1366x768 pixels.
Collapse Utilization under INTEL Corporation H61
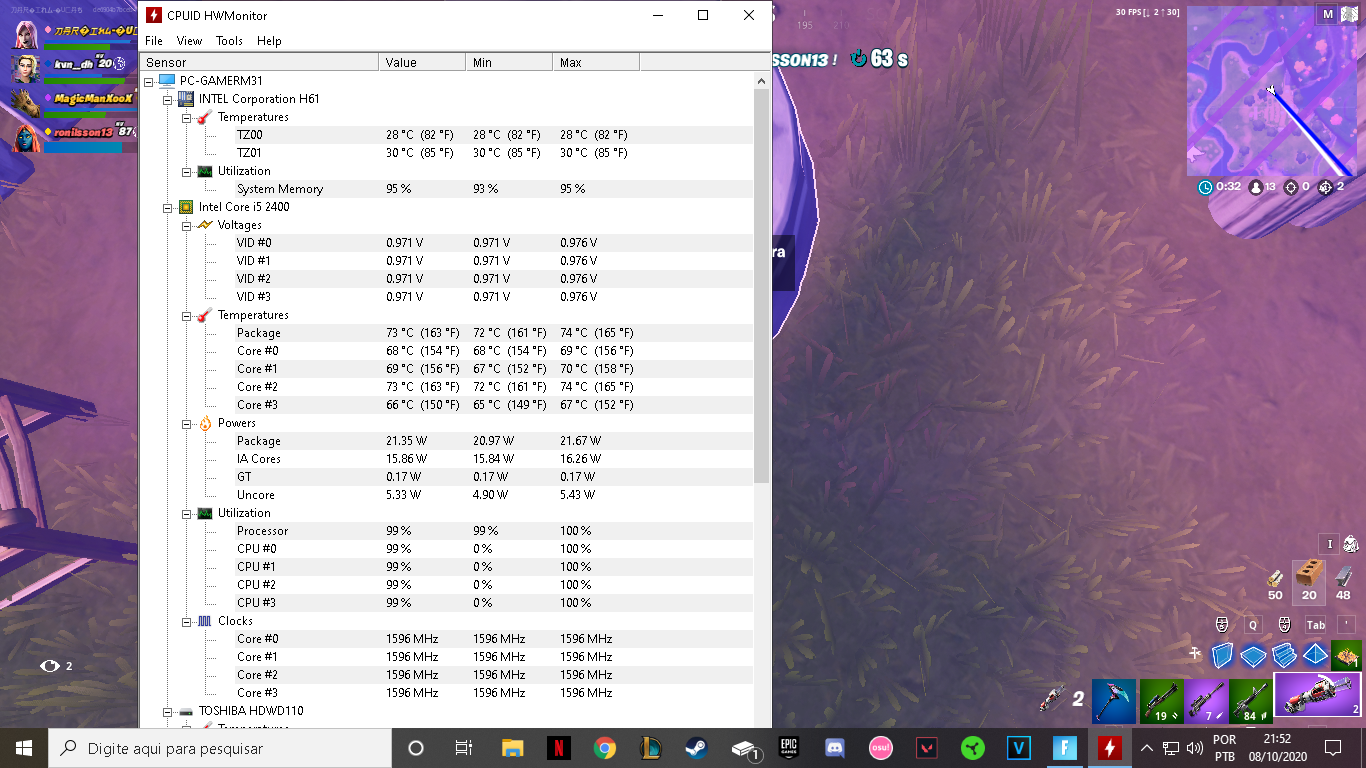click(187, 171)
